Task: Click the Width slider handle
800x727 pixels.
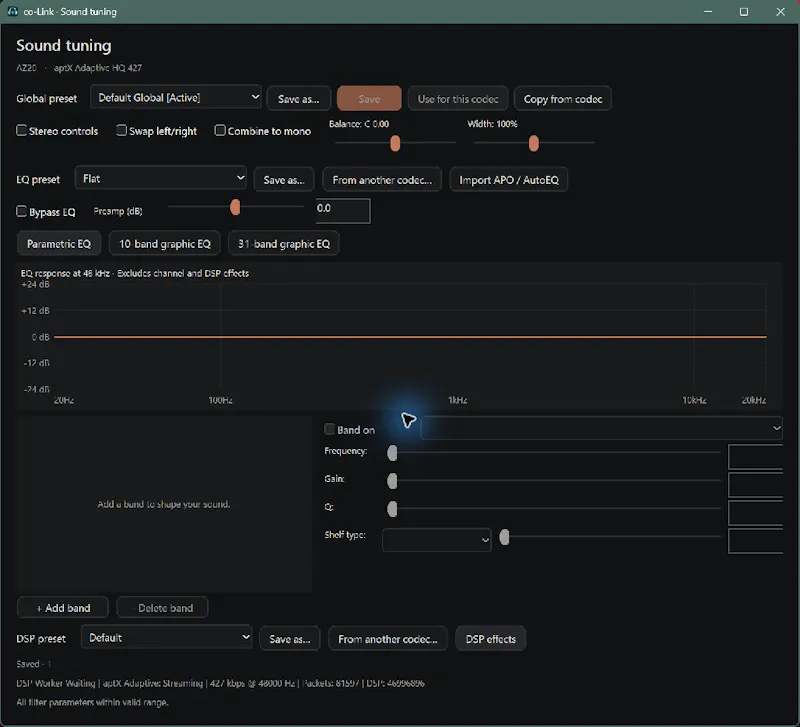Action: [534, 143]
